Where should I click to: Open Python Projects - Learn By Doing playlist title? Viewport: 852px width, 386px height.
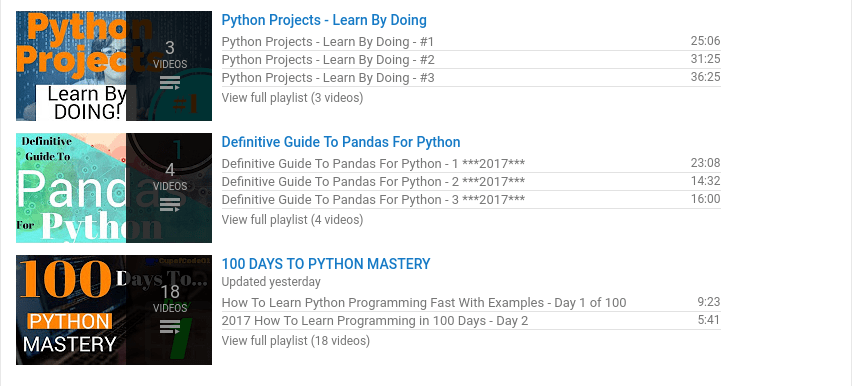[x=324, y=20]
